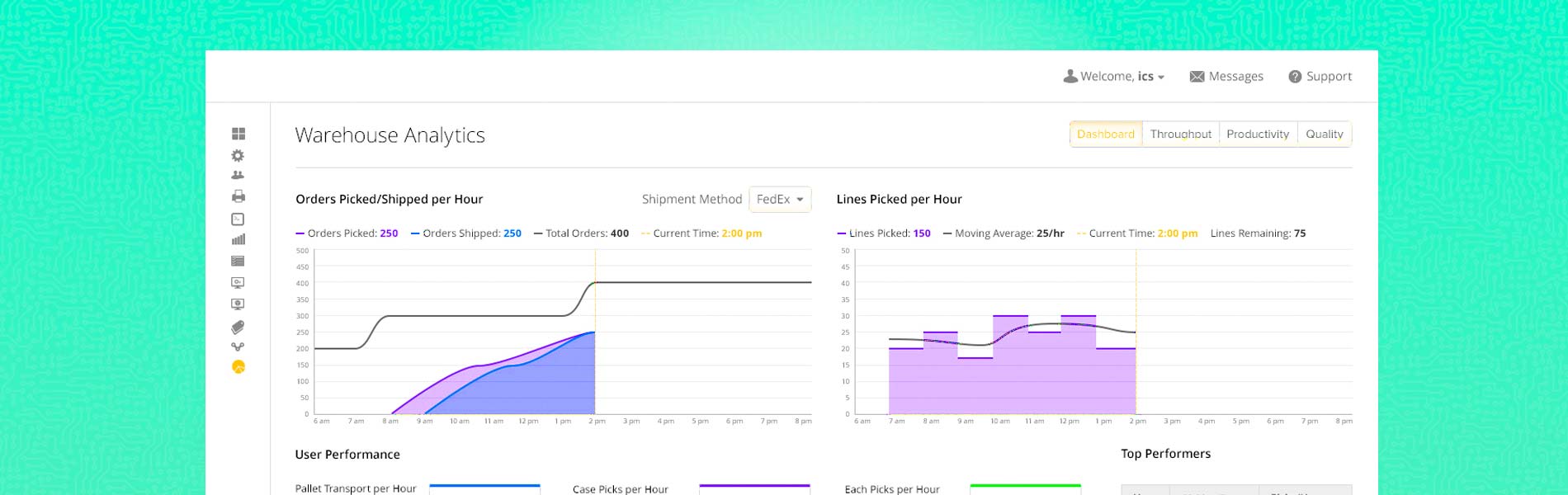Click the Orders Picked/Shipped per Hour title

389,200
